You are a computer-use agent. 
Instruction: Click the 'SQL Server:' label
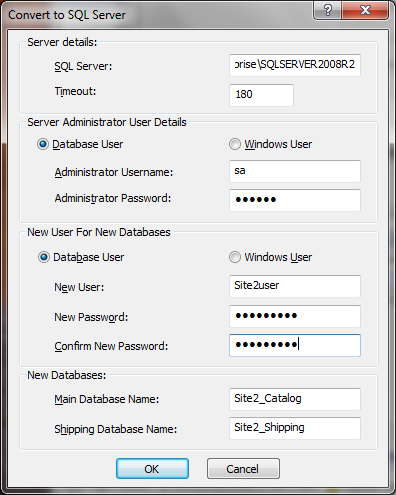click(83, 66)
